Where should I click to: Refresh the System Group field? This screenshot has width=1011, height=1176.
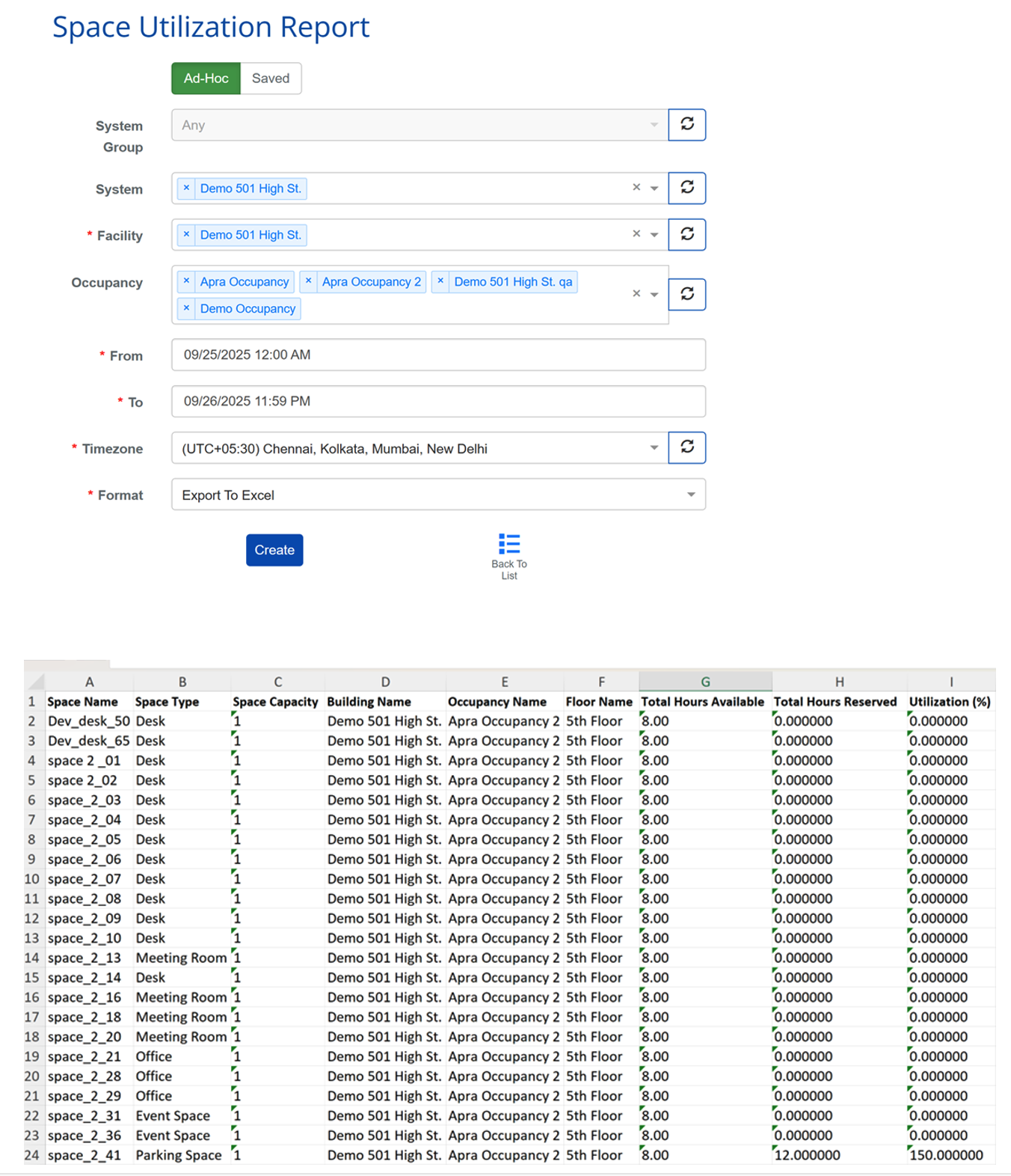coord(687,125)
